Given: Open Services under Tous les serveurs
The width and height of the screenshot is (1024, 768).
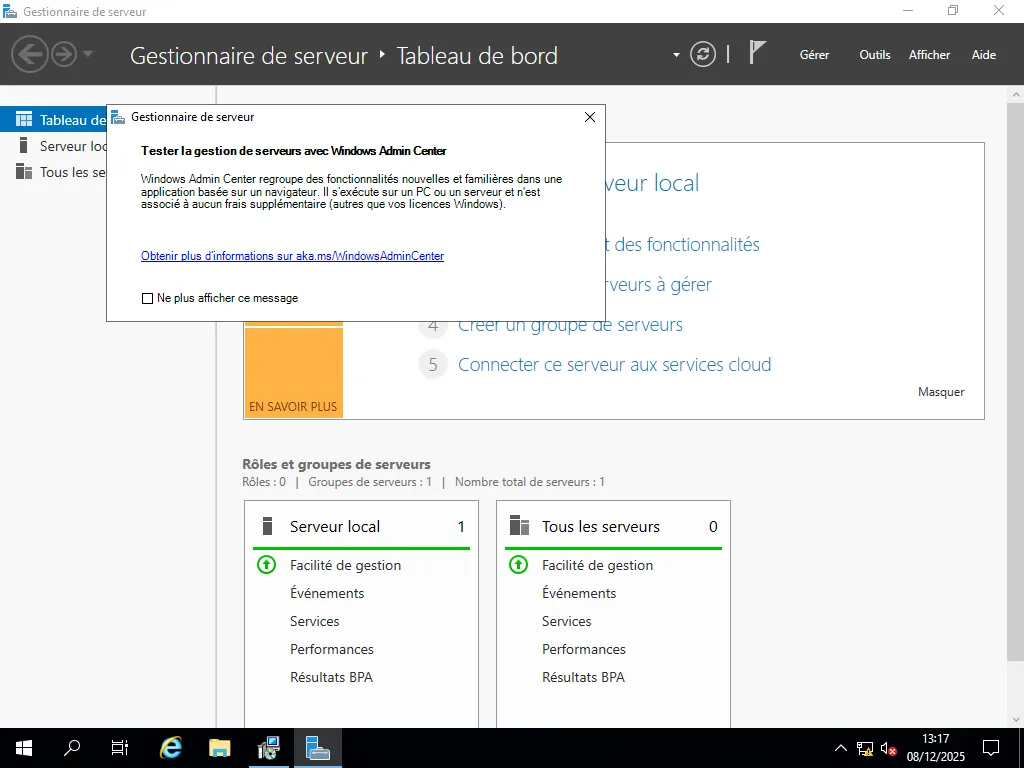Looking at the screenshot, I should tap(567, 621).
